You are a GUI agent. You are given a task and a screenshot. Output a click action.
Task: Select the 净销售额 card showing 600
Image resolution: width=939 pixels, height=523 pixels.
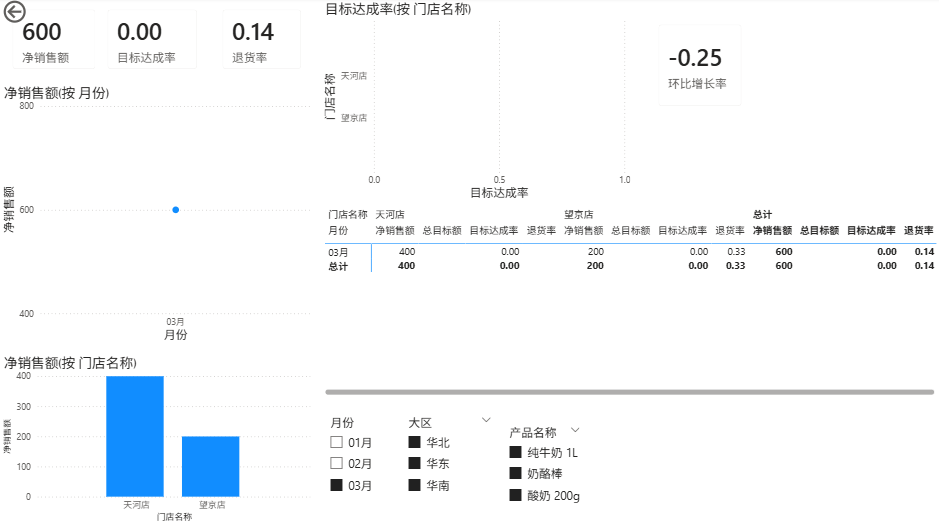coord(46,41)
